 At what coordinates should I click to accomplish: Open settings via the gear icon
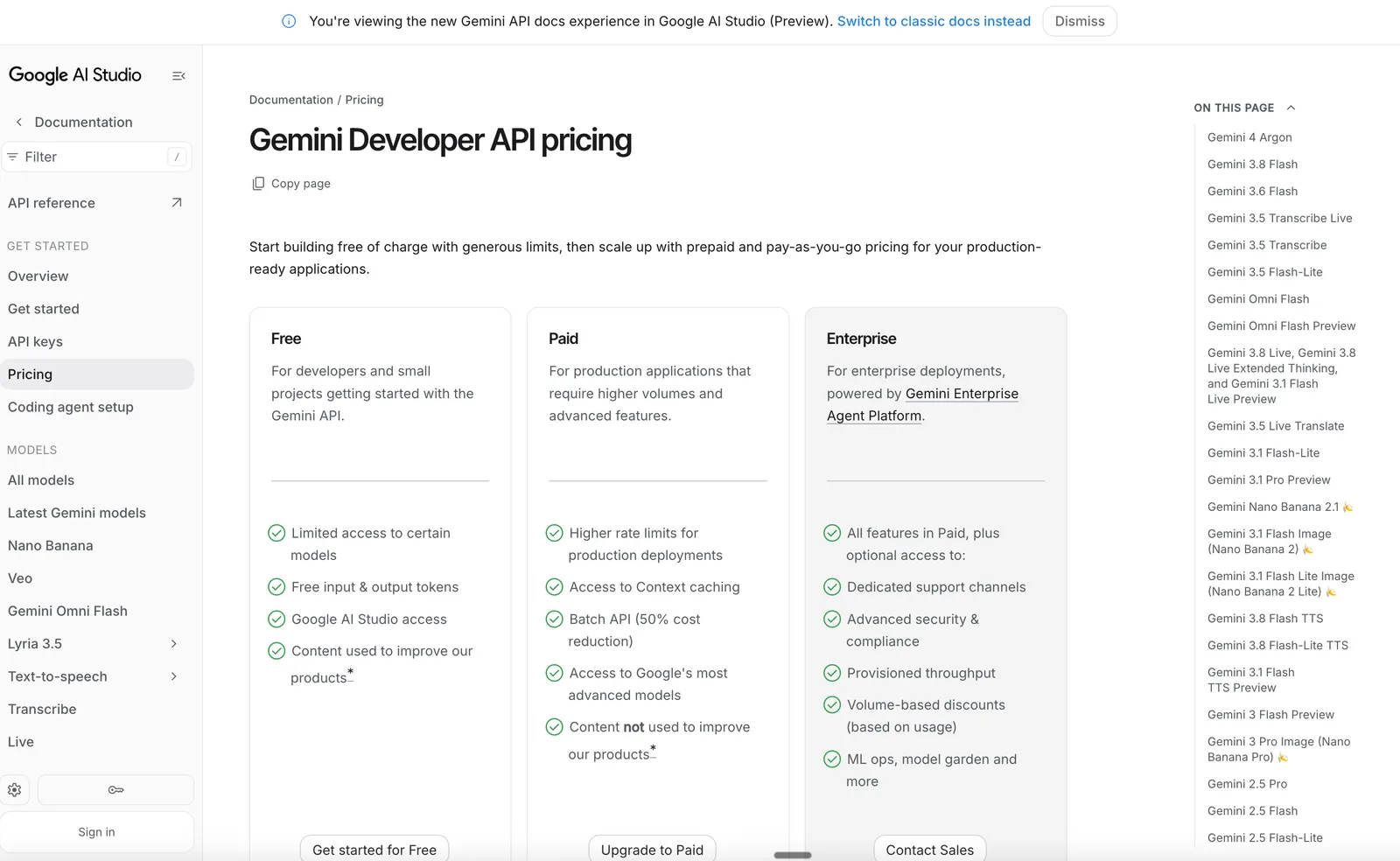[15, 790]
